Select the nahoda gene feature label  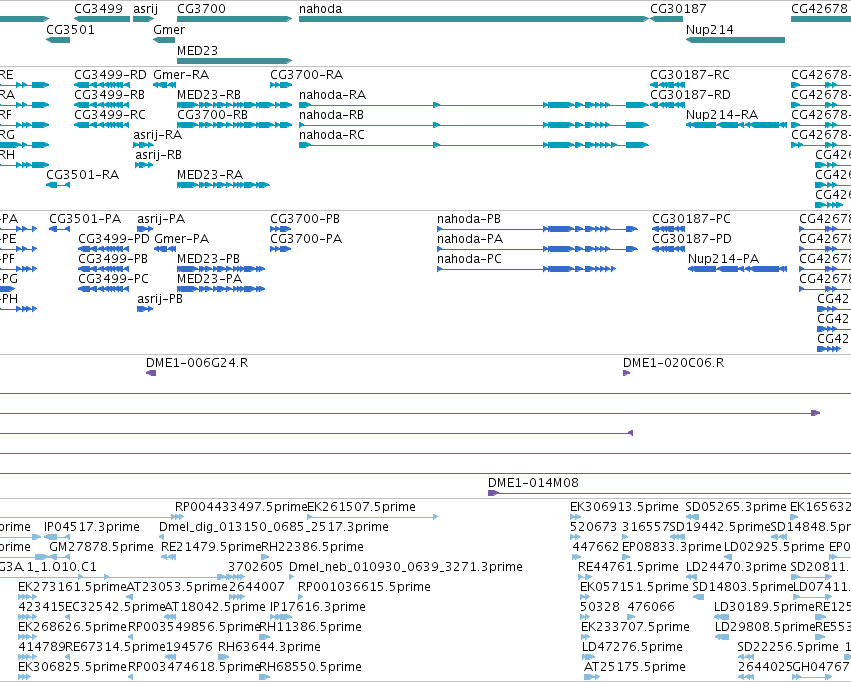pyautogui.click(x=320, y=9)
